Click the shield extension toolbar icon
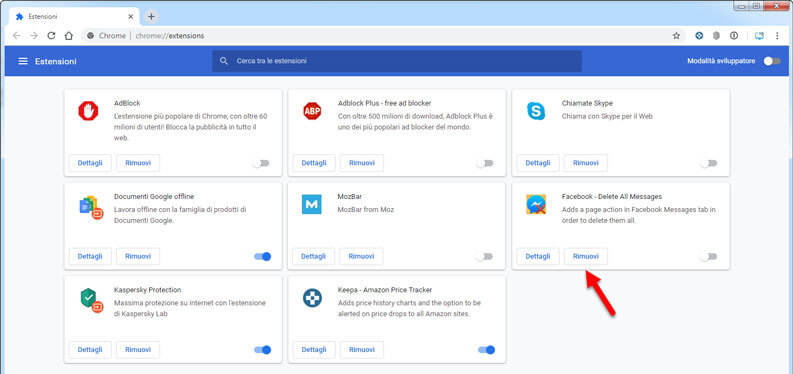The width and height of the screenshot is (793, 374). coord(716,36)
